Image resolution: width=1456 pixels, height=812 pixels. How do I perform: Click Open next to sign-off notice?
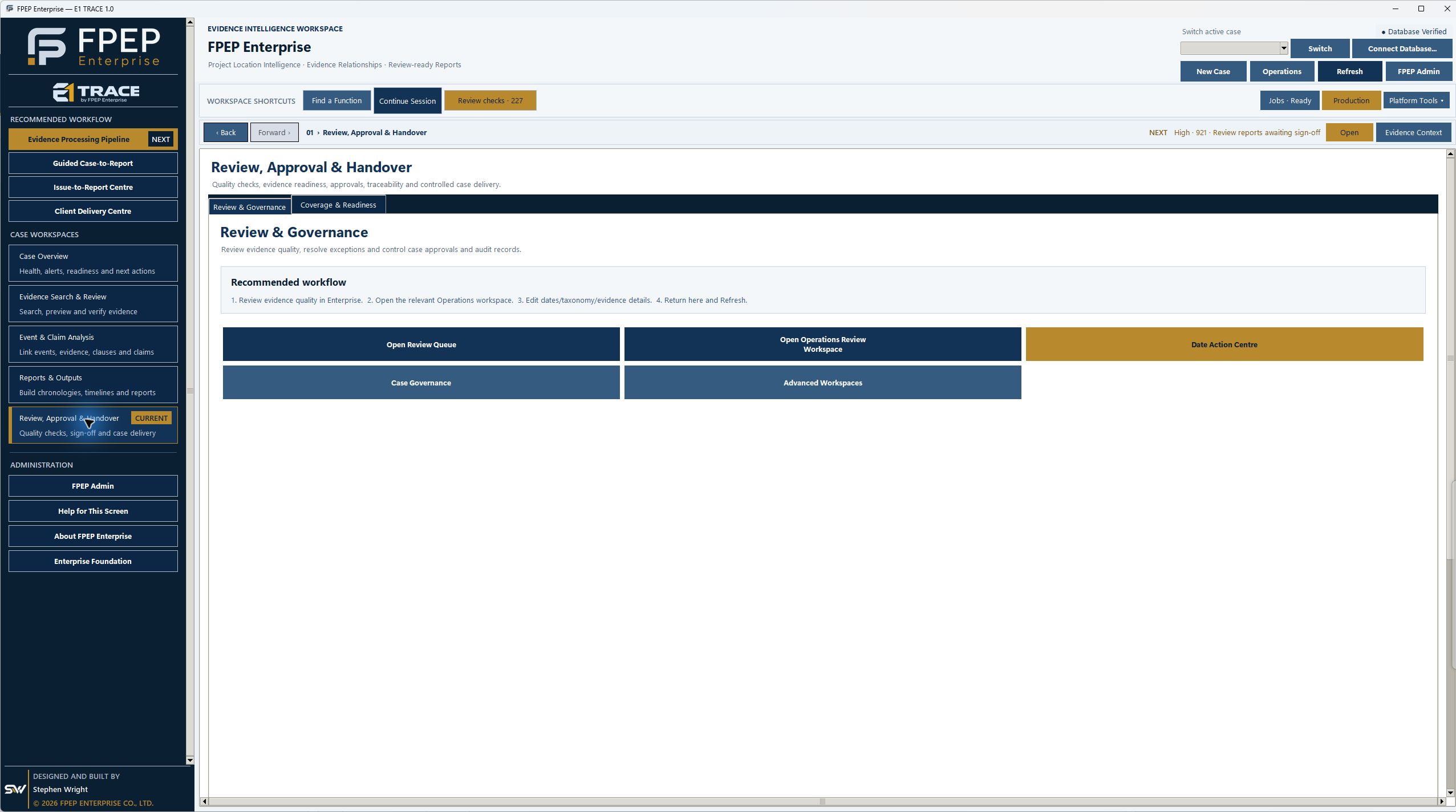[x=1349, y=132]
